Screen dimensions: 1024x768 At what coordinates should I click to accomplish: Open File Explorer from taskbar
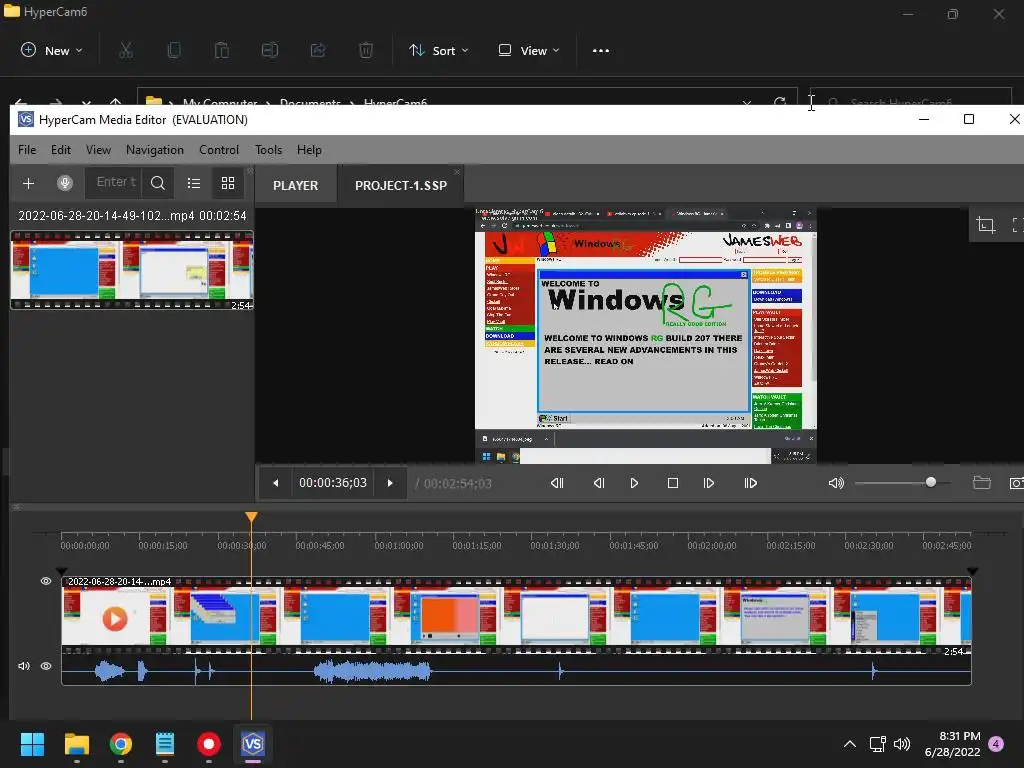pyautogui.click(x=76, y=744)
